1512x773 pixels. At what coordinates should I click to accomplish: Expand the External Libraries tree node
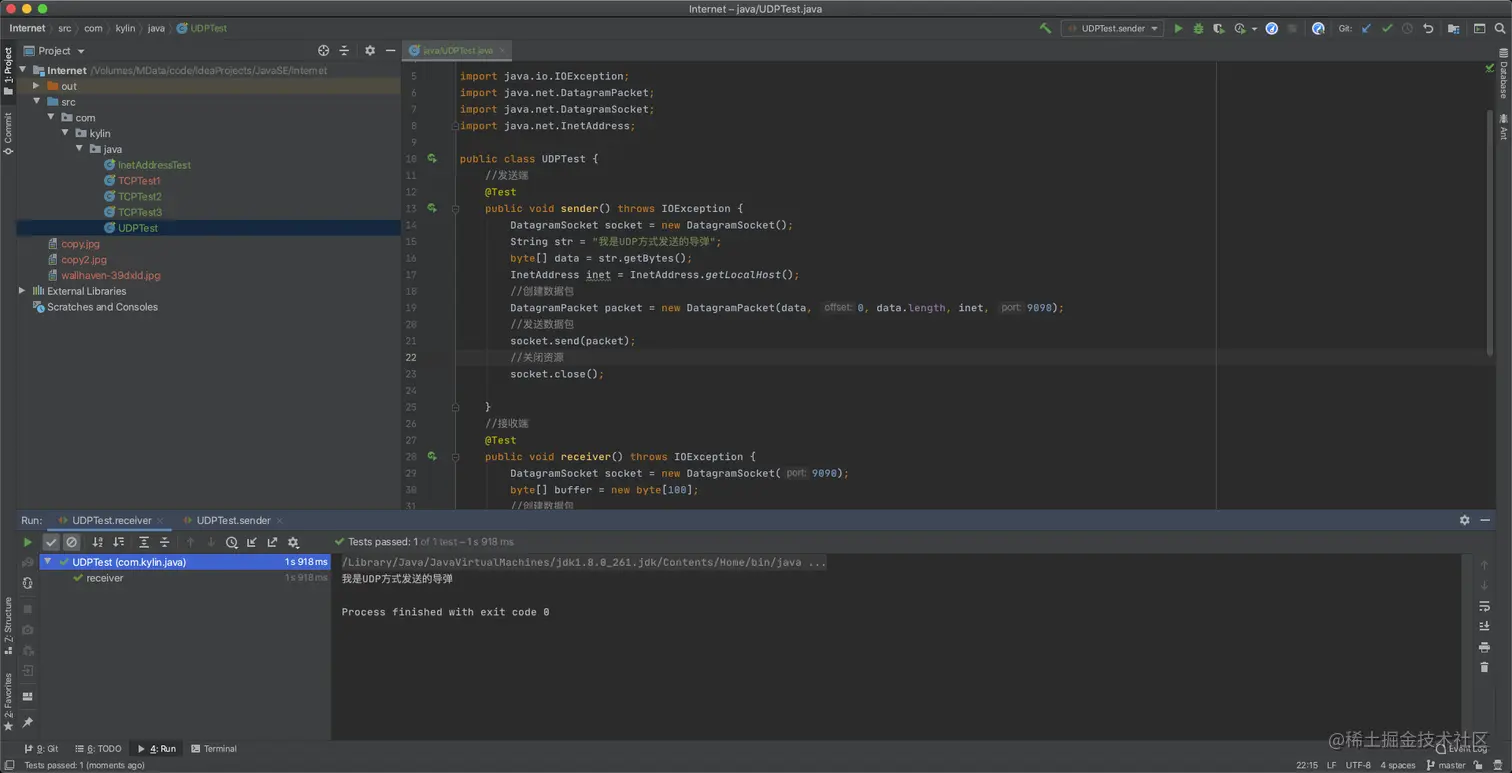click(22, 291)
